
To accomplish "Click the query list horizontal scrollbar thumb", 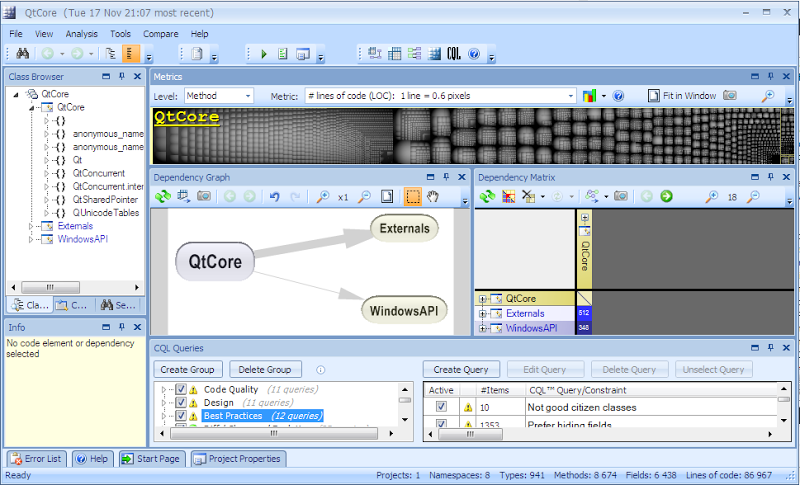I will [470, 434].
